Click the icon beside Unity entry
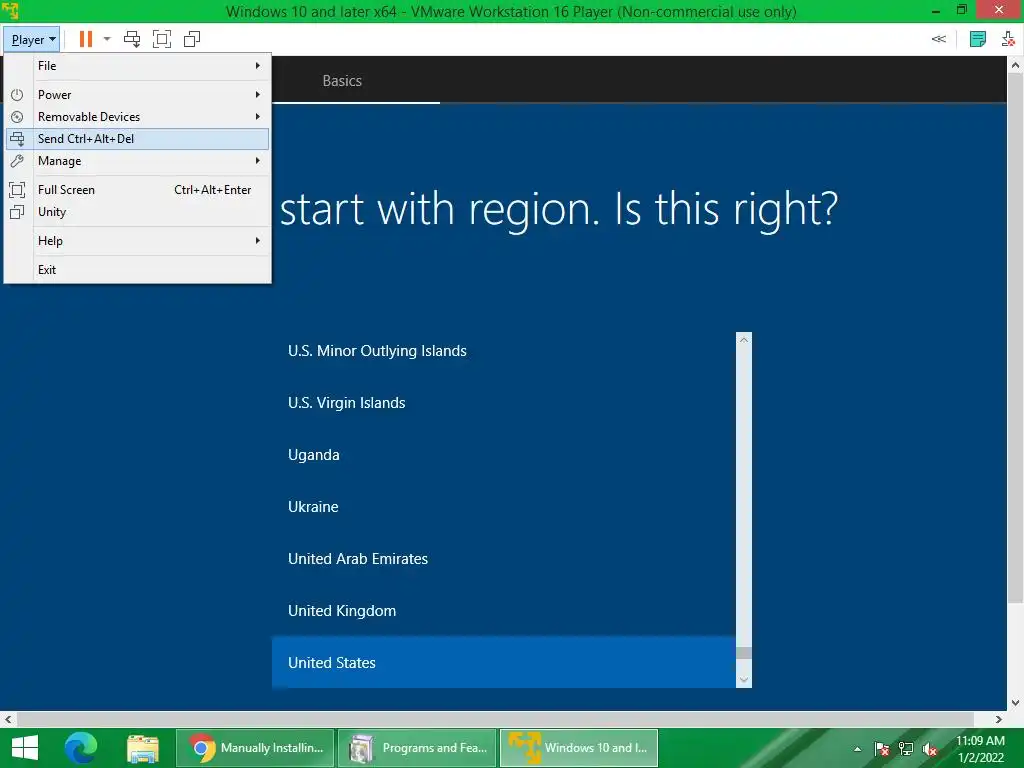The image size is (1024, 768). 18,212
